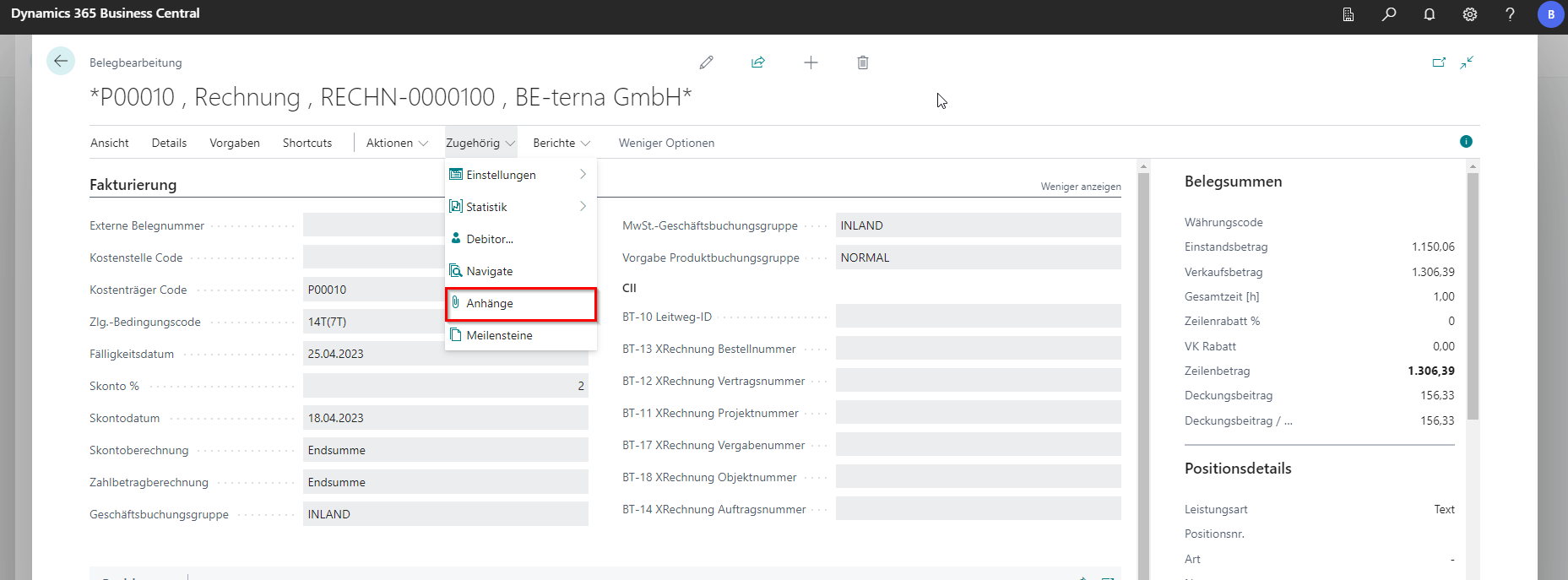Open the settings gear icon
Screen dimensions: 1568x580
pos(1470,14)
